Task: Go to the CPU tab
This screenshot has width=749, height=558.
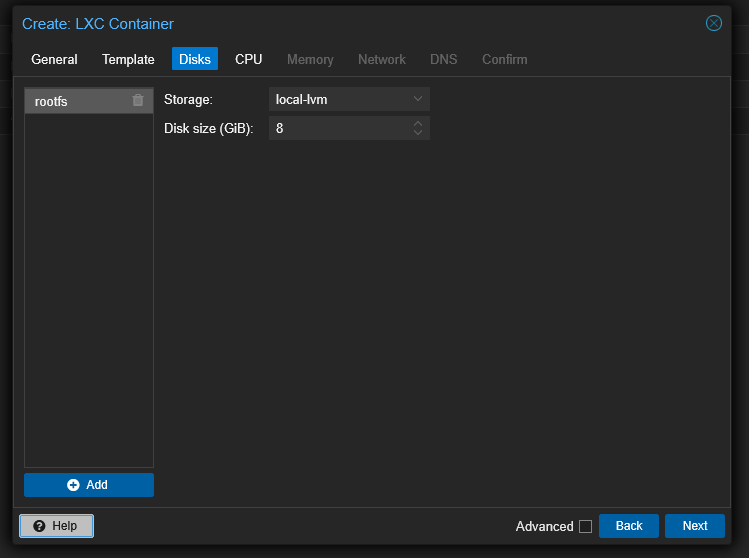Action: [x=248, y=59]
